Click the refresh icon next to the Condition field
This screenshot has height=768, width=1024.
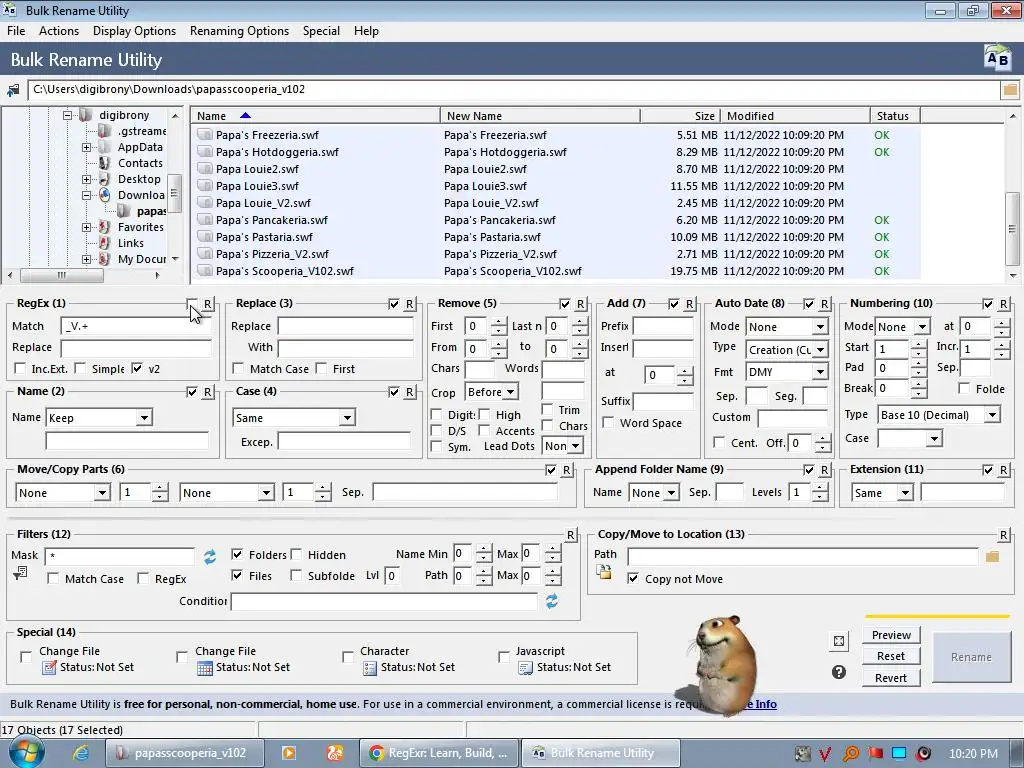click(552, 601)
